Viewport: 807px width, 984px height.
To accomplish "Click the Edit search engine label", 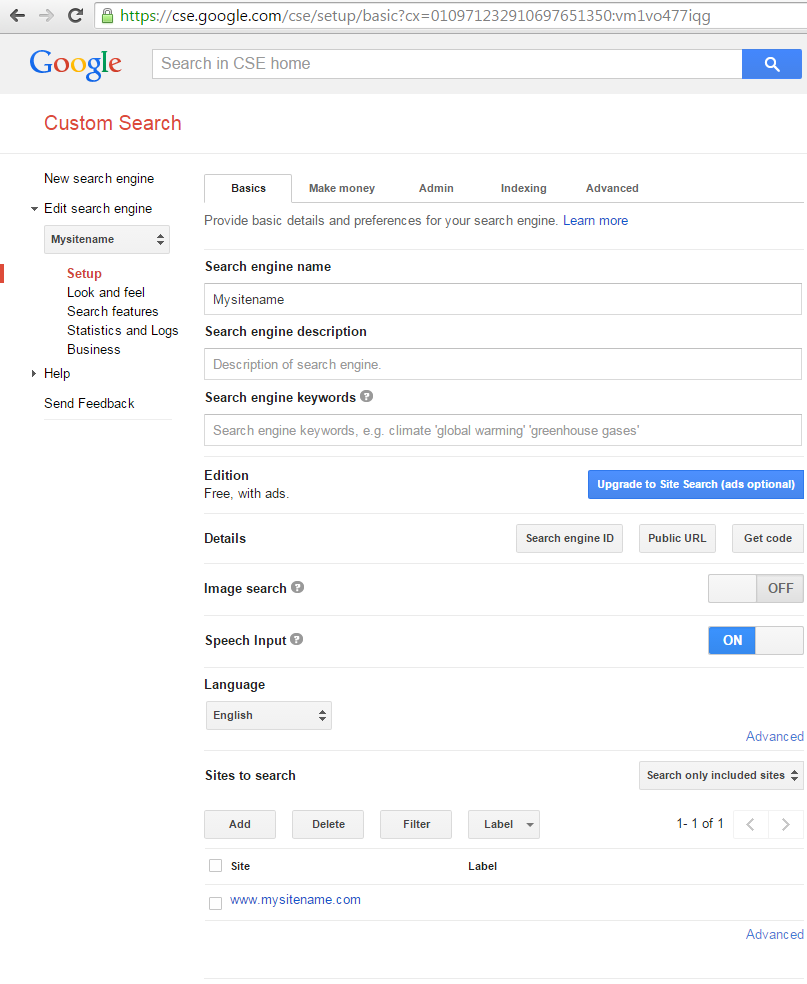I will click(x=98, y=209).
